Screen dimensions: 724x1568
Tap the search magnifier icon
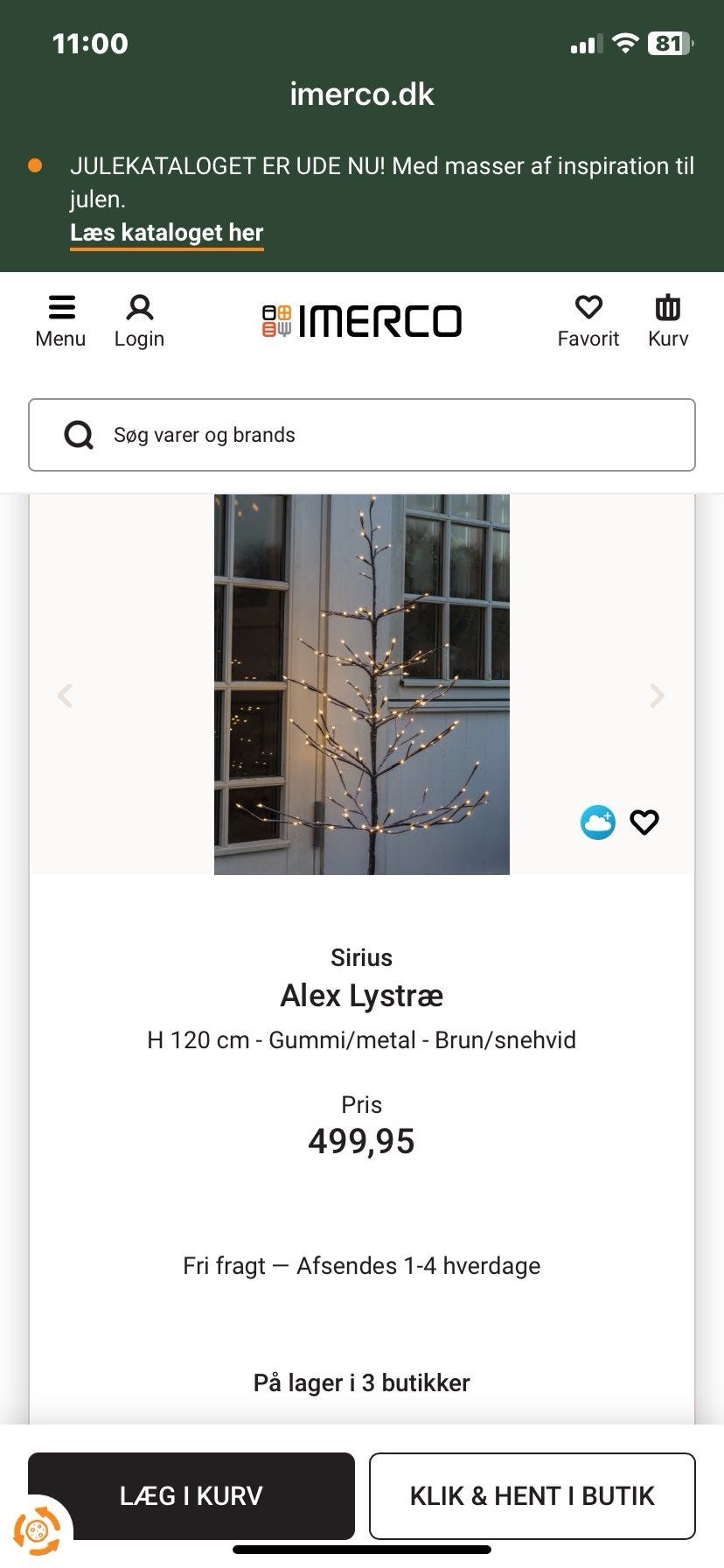(x=79, y=435)
